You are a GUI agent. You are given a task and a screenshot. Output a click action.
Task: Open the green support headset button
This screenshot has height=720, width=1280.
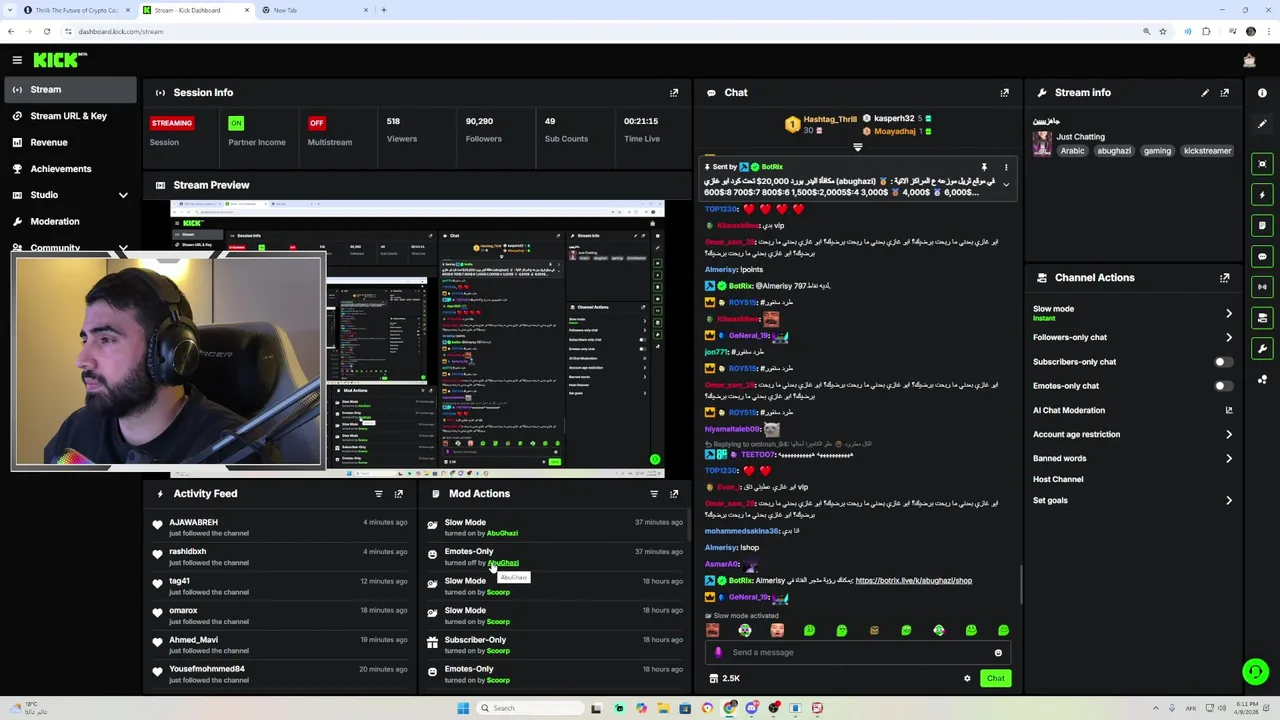1255,672
